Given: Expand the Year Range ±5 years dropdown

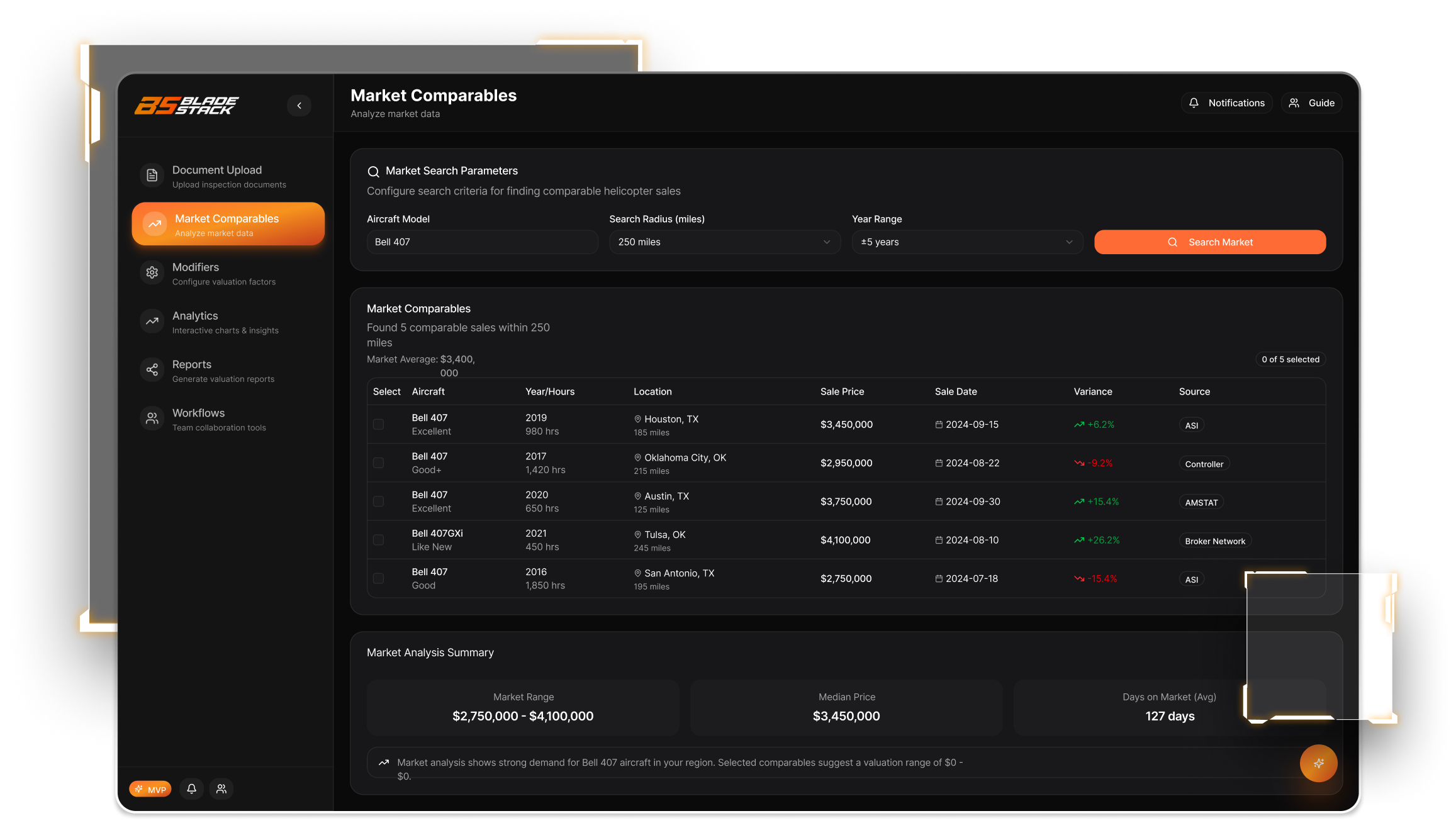Looking at the screenshot, I should coord(966,242).
